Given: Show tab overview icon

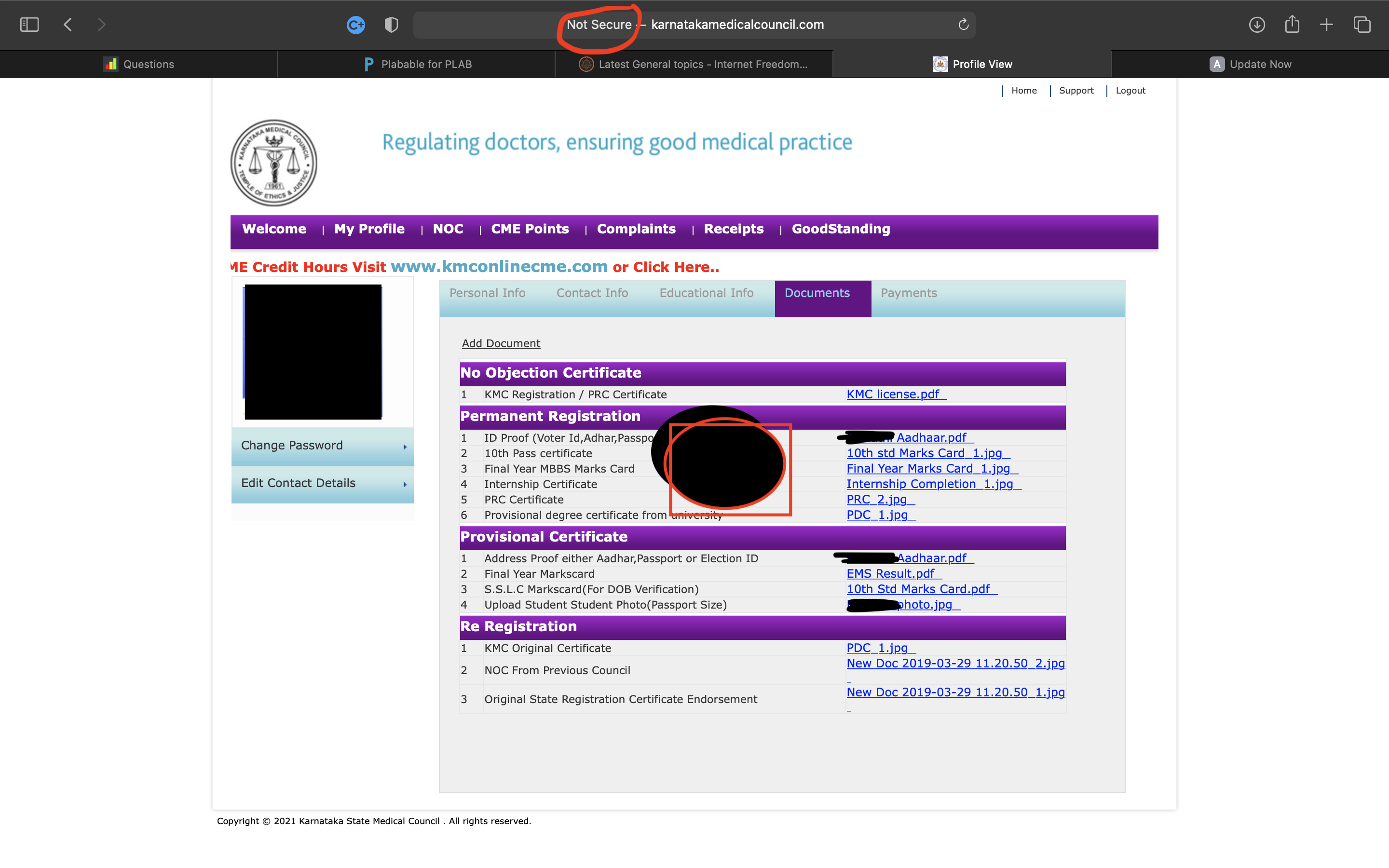Looking at the screenshot, I should coord(1362,25).
